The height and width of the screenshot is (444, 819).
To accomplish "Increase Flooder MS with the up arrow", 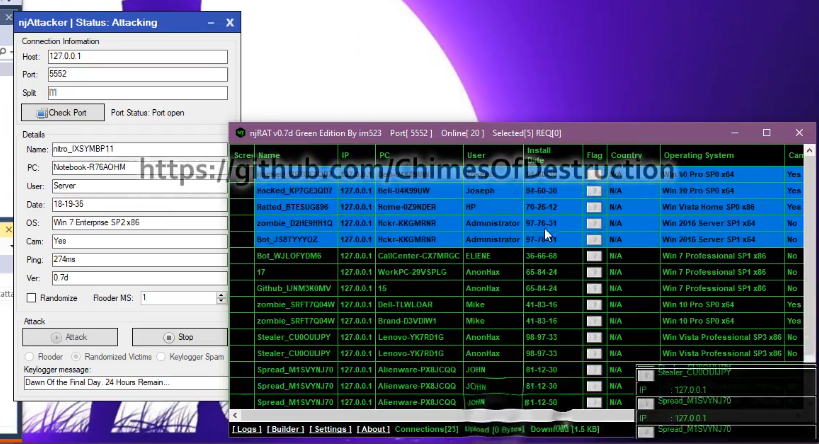I will 221,295.
